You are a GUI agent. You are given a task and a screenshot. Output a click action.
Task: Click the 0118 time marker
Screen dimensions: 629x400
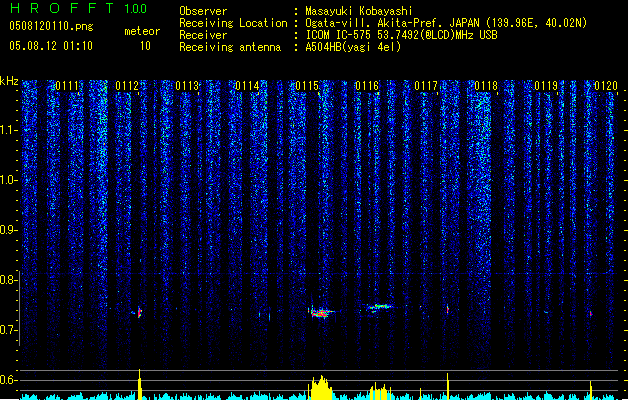[x=486, y=86]
